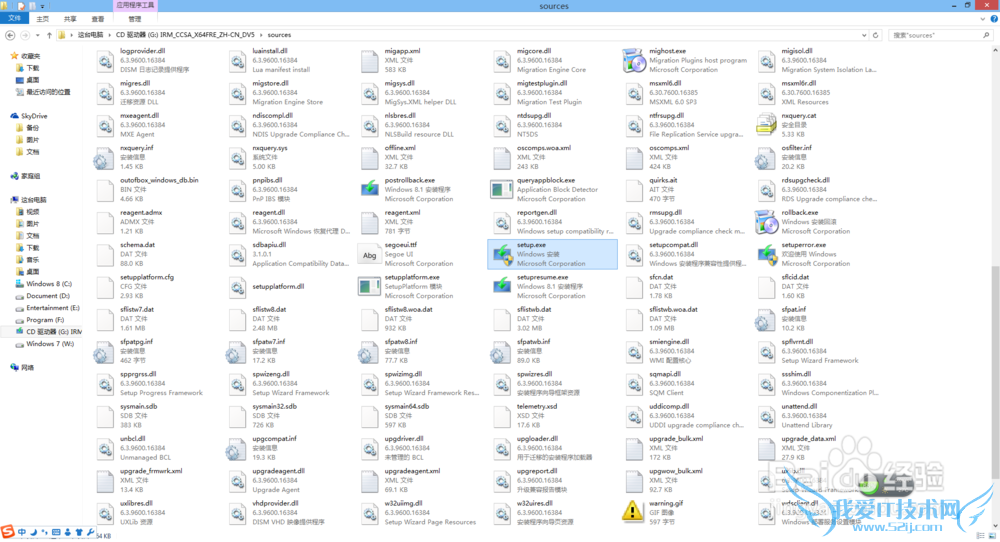Screen dimensions: 1000x542
Task: Select the telemetry.xsd file icon
Action: [502, 416]
